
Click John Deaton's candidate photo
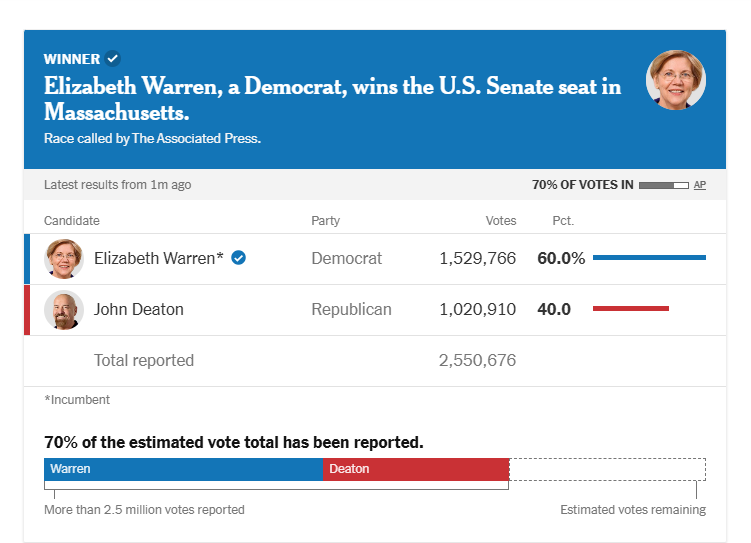tap(64, 310)
